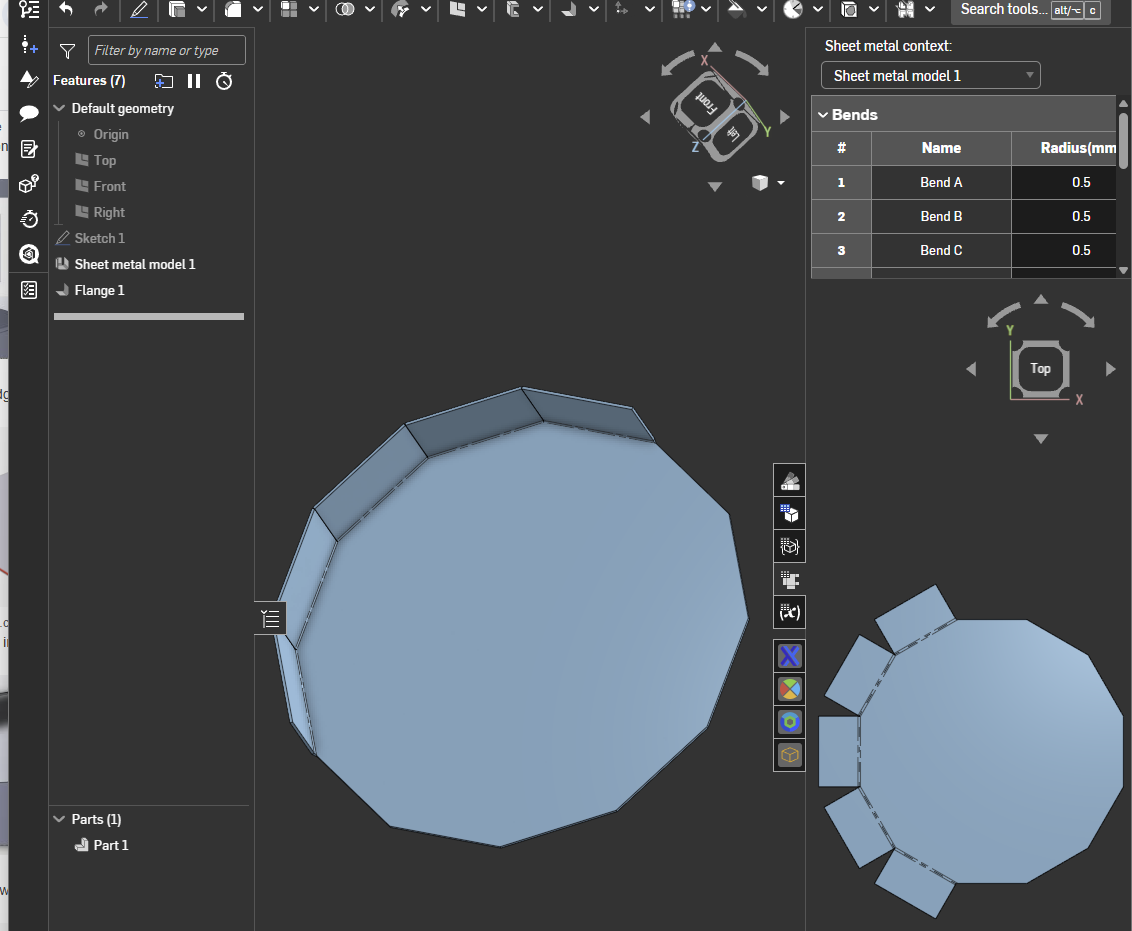1132x931 pixels.
Task: Collapse the Default geometry tree group
Action: pos(59,108)
